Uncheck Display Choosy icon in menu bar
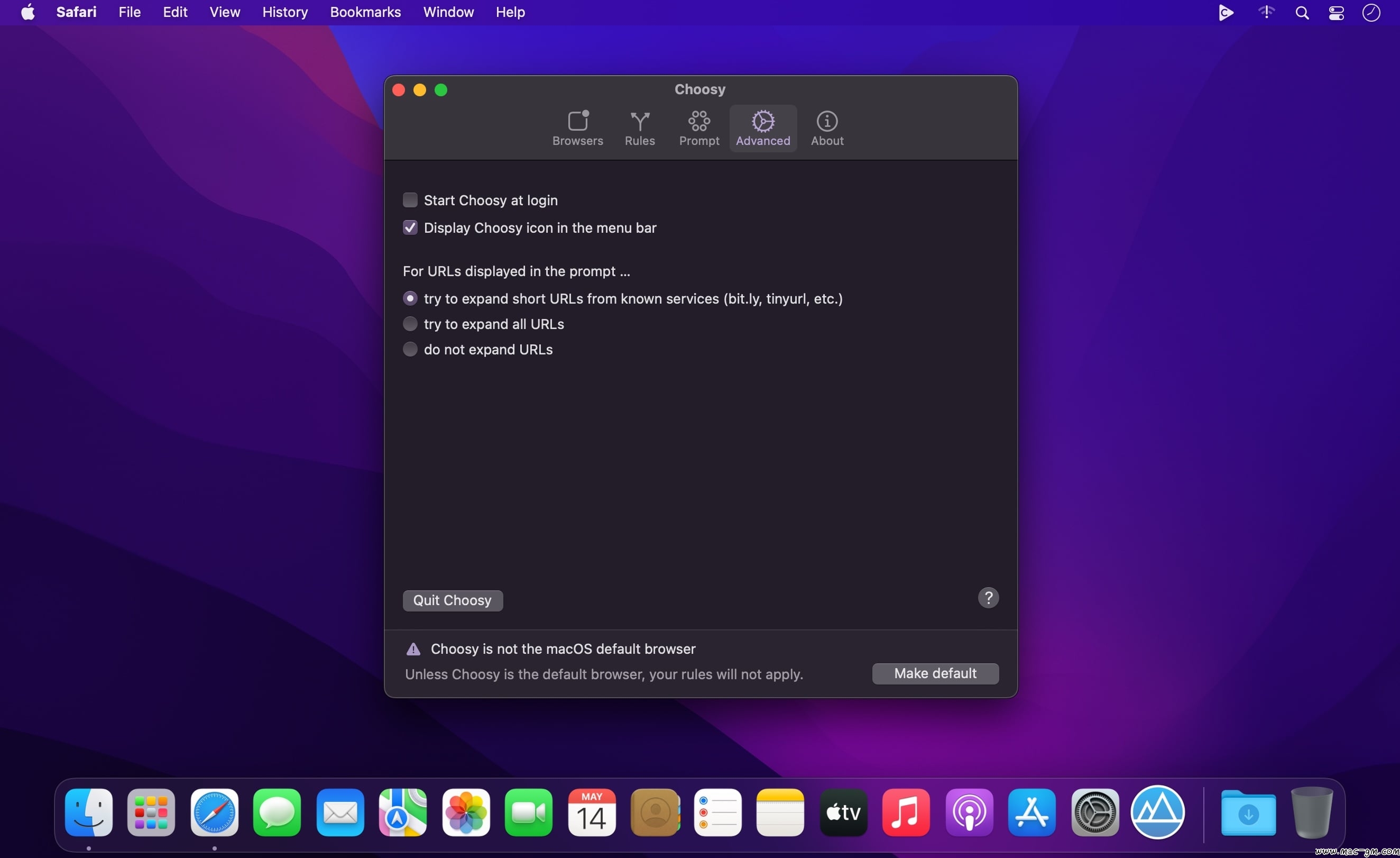This screenshot has width=1400, height=858. (x=410, y=227)
